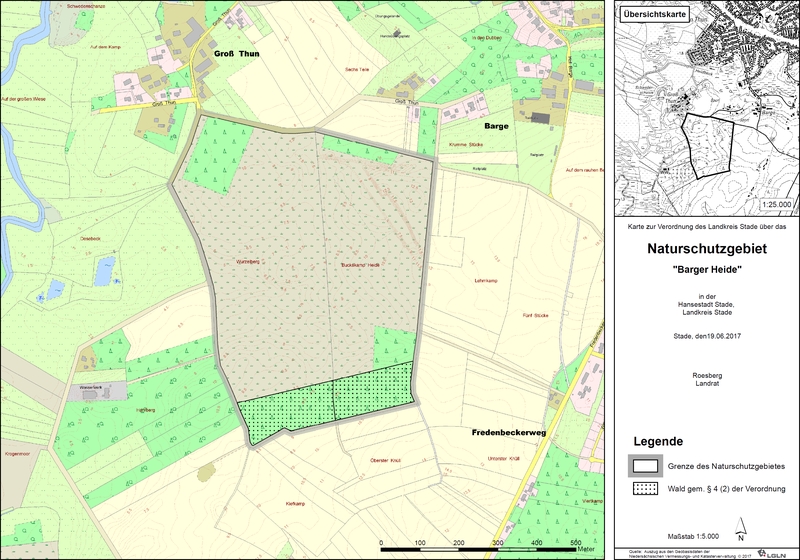Viewport: 800px width, 560px height.
Task: Click the north arrow symbol
Action: click(740, 527)
